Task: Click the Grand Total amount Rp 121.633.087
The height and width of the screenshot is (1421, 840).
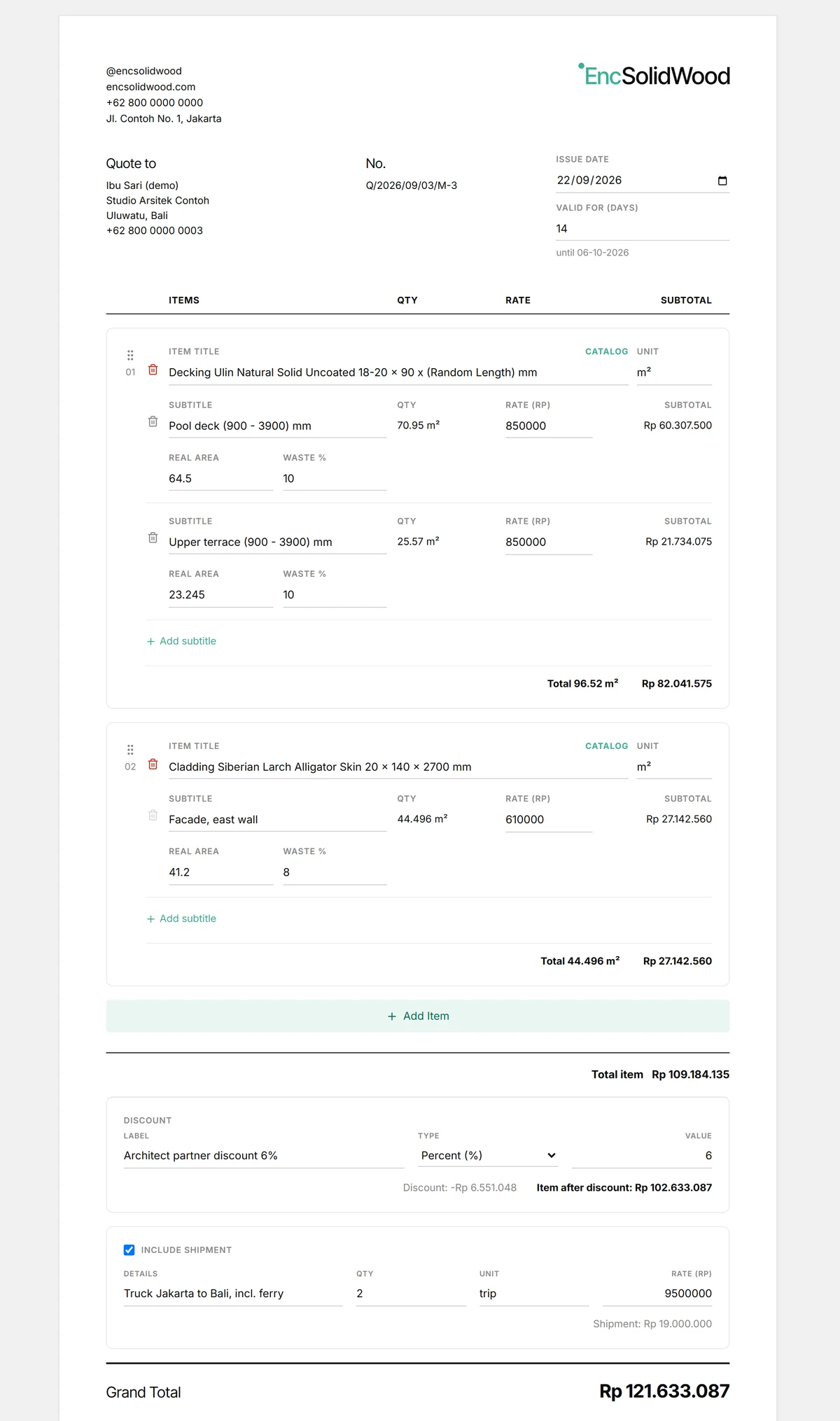Action: (x=664, y=1391)
